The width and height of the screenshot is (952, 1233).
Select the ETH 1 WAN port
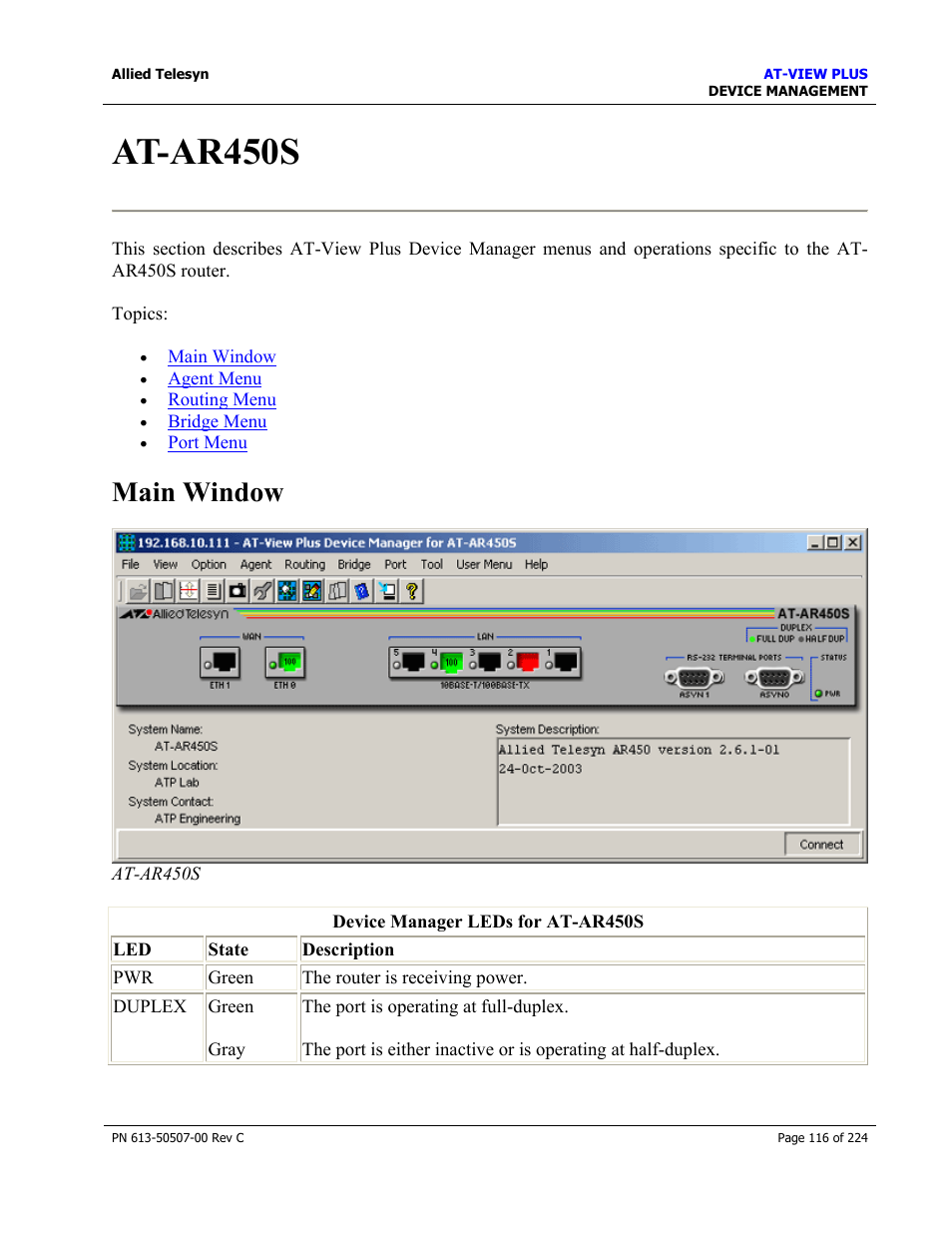coord(220,662)
